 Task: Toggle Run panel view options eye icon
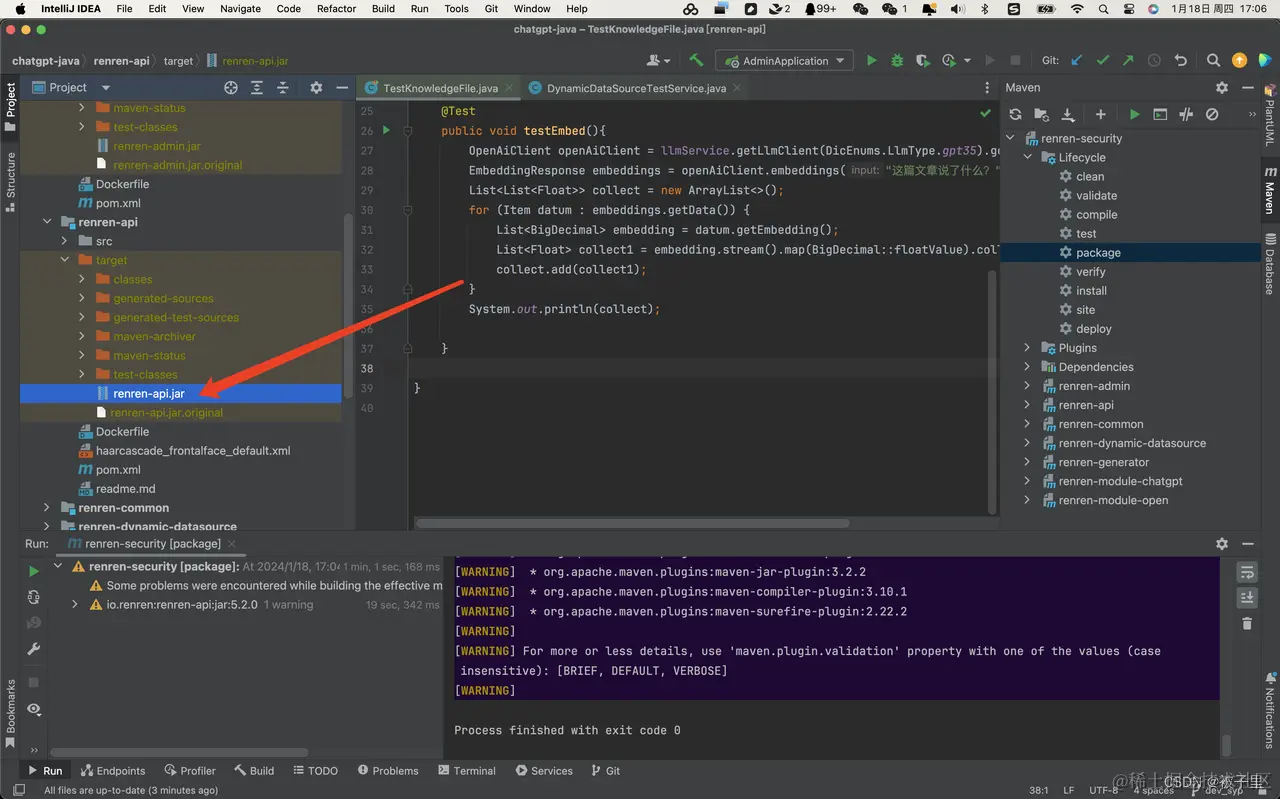coord(33,709)
